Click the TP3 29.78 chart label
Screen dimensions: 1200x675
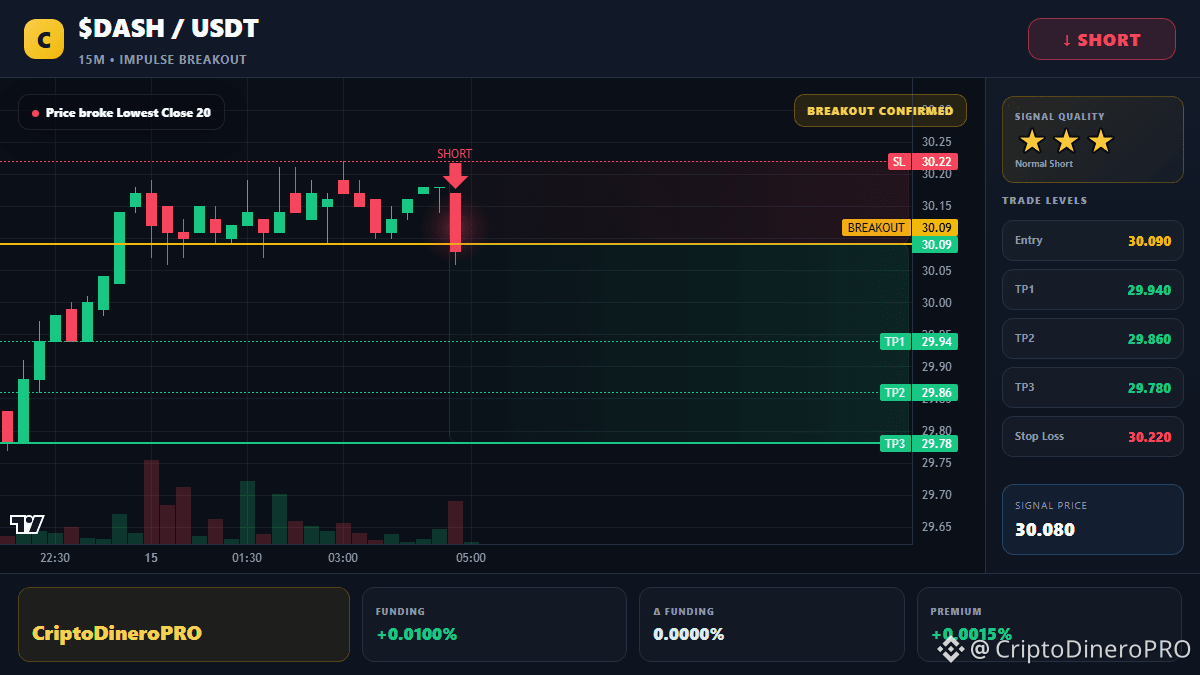(x=918, y=444)
